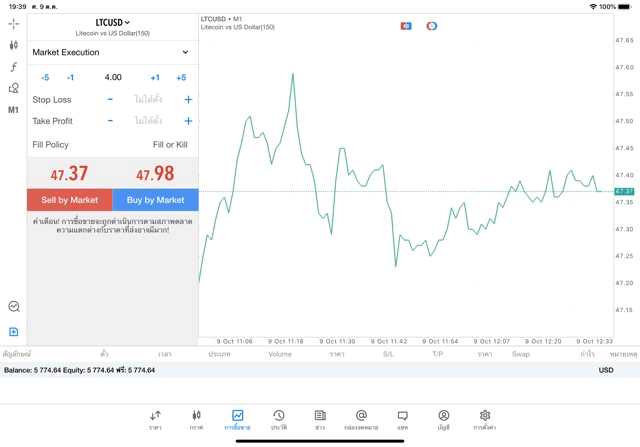This screenshot has height=447, width=640.
Task: Open the History clock tab
Action: pyautogui.click(x=279, y=420)
